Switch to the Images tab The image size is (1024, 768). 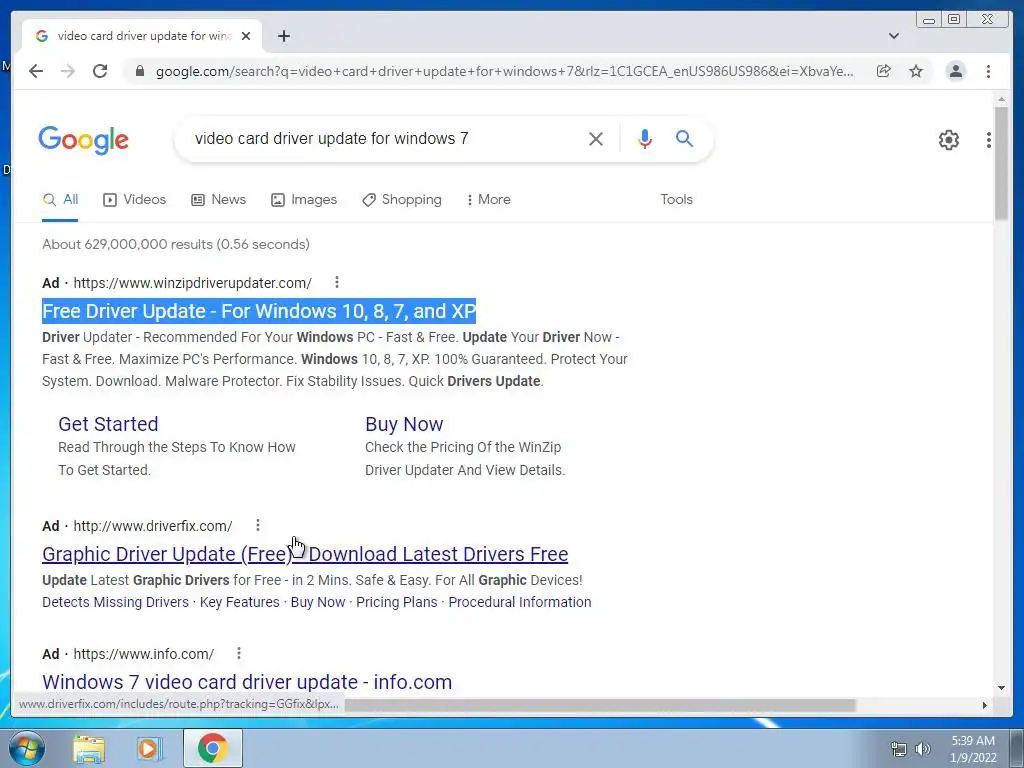click(x=304, y=200)
